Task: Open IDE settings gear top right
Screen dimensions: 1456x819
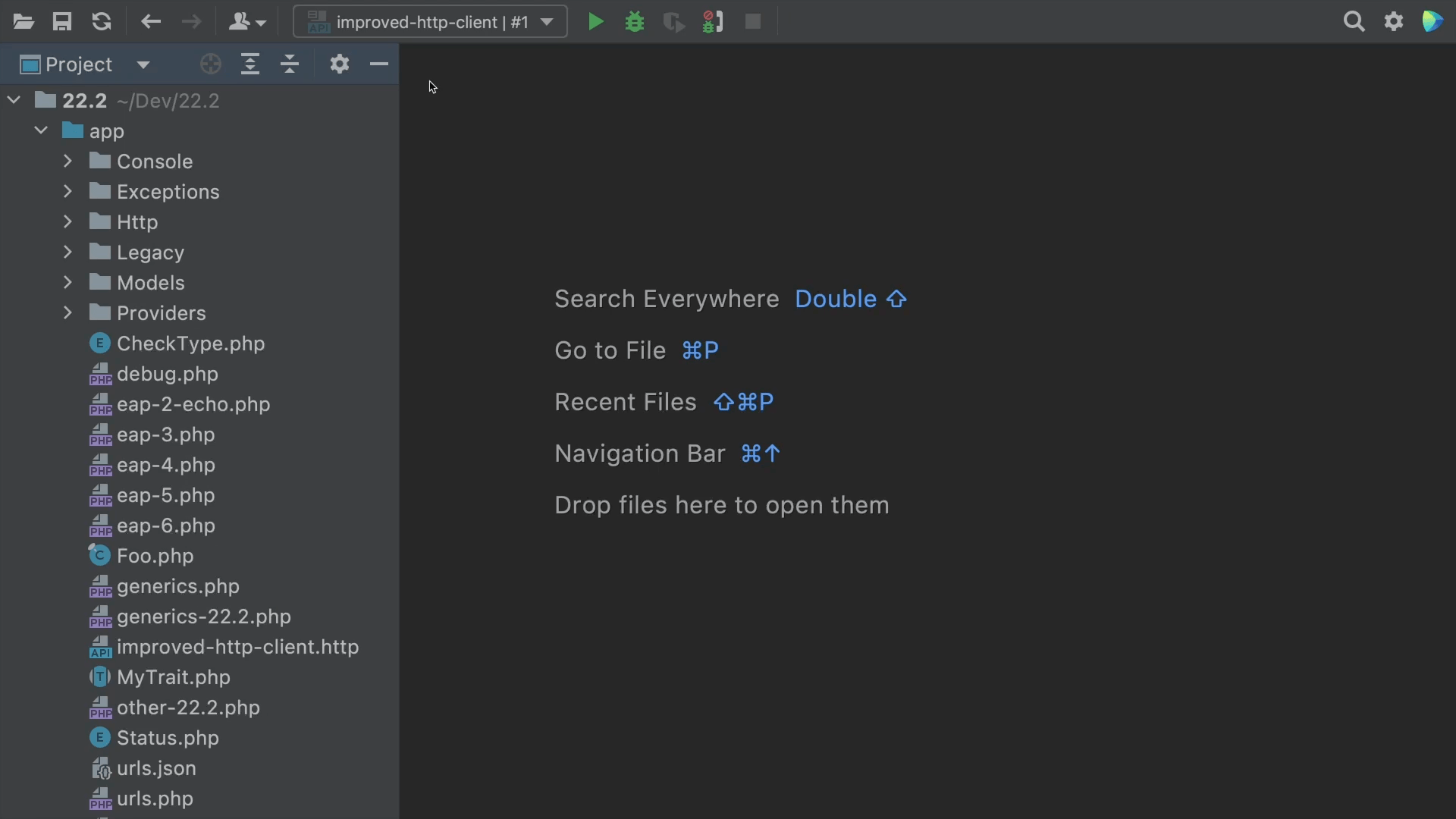Action: pyautogui.click(x=1394, y=22)
